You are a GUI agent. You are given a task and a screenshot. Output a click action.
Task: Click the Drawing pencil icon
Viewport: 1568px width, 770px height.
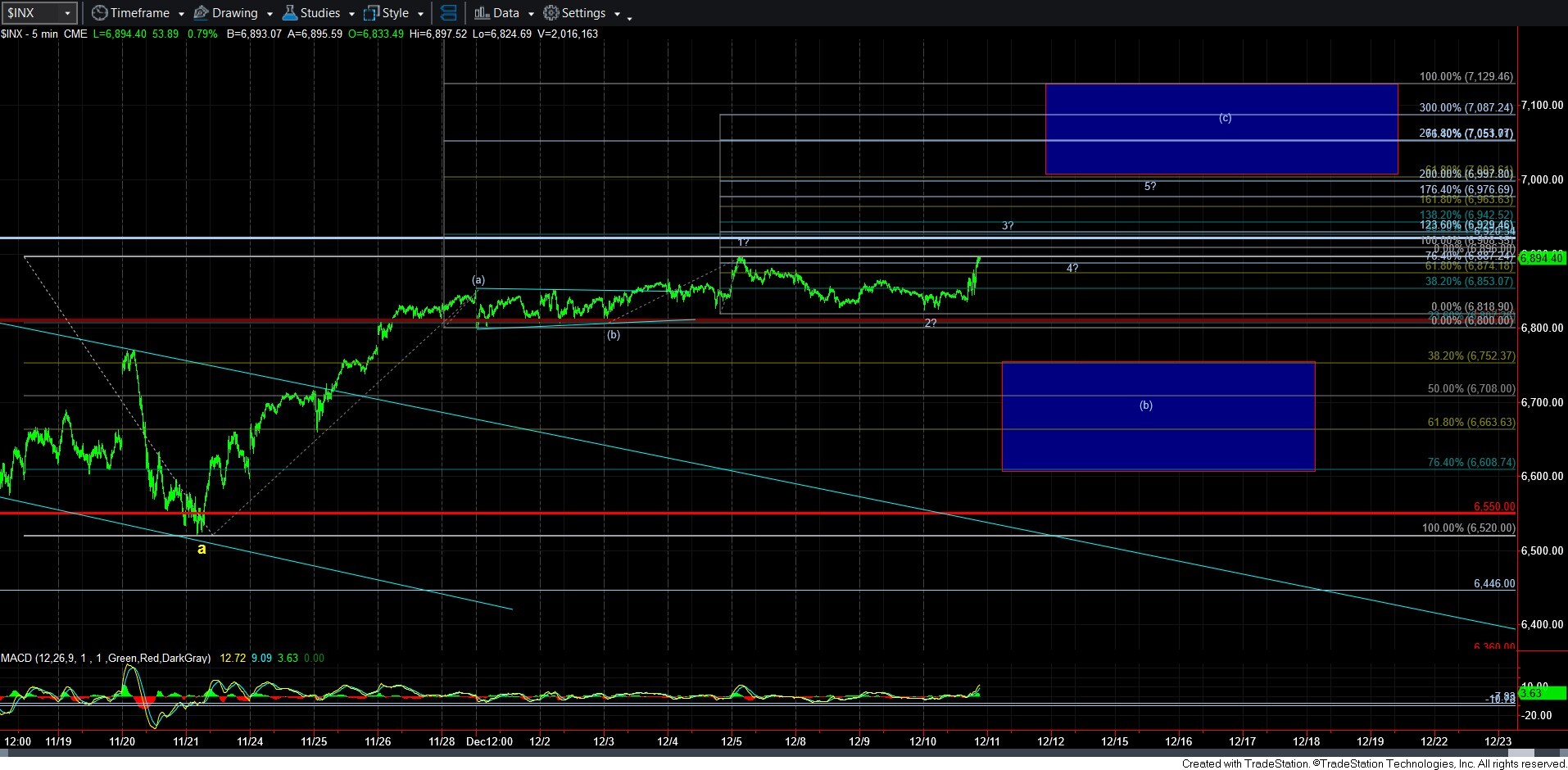click(x=201, y=13)
